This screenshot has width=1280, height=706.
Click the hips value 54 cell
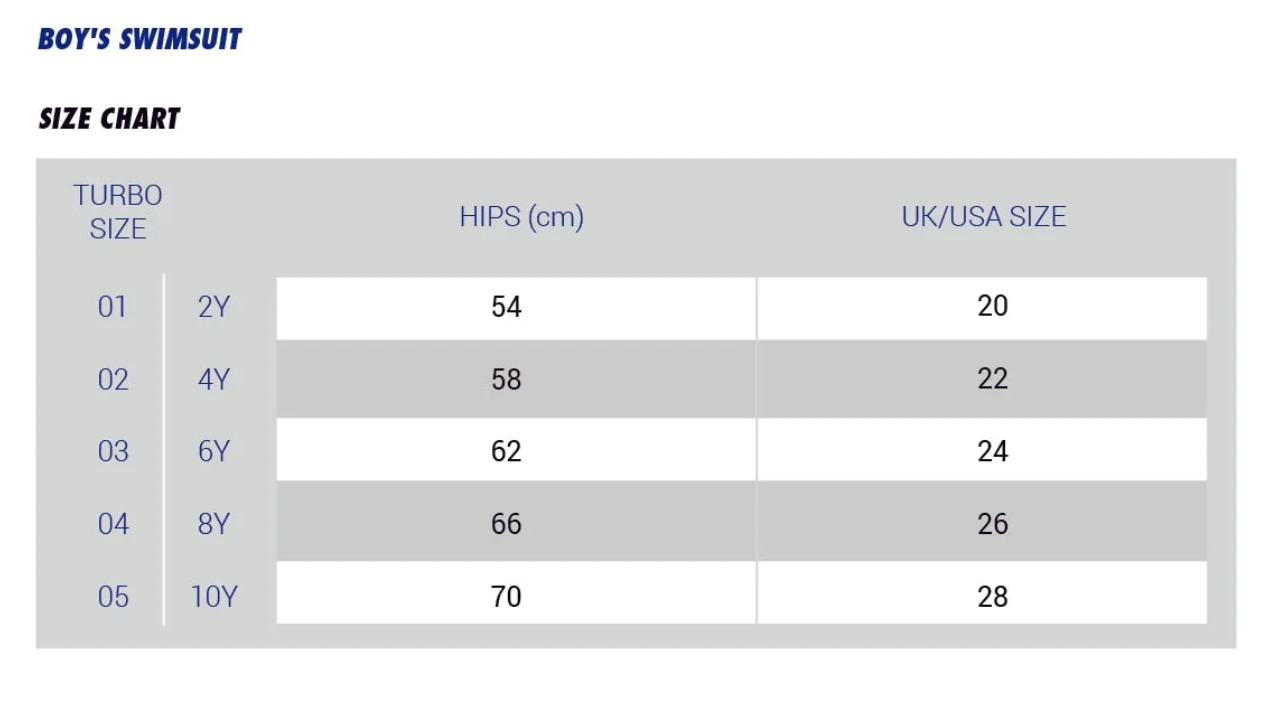pyautogui.click(x=506, y=307)
